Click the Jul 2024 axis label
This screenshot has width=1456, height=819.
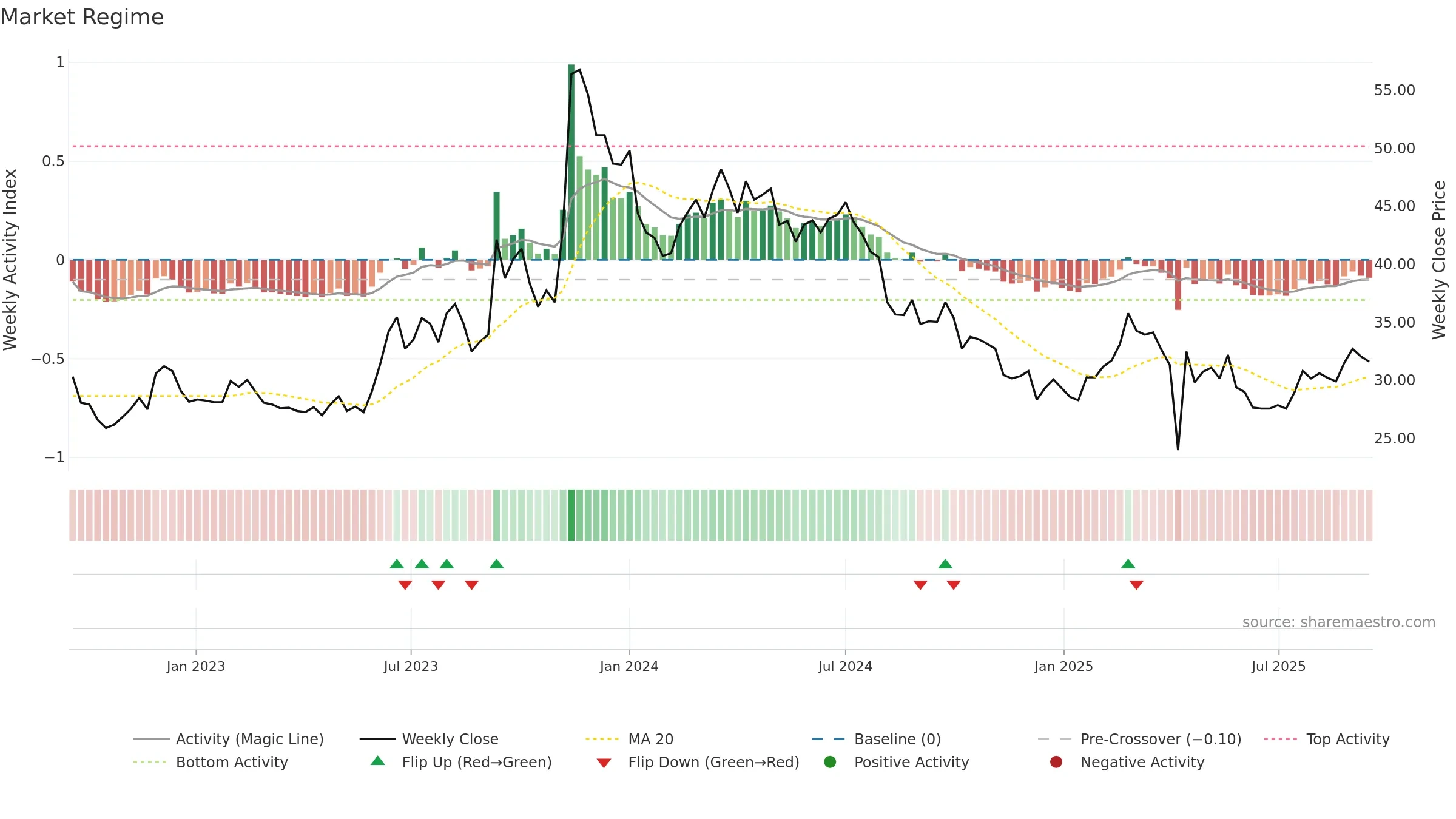[x=845, y=666]
